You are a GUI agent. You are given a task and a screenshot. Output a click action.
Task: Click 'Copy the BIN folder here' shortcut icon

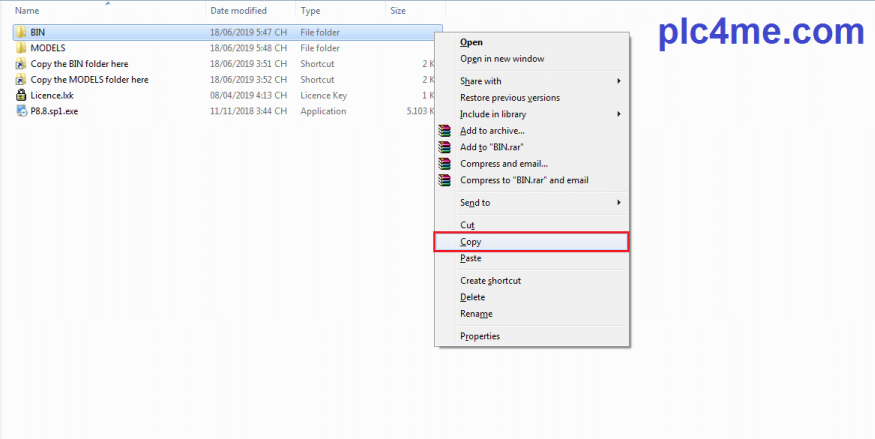21,64
